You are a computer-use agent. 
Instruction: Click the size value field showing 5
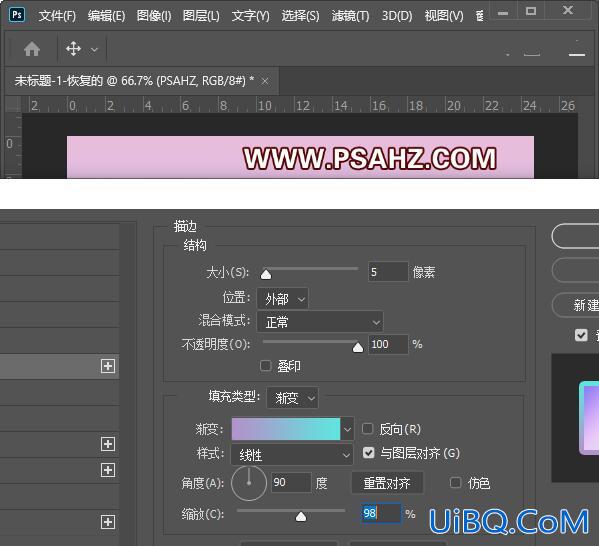coord(388,272)
